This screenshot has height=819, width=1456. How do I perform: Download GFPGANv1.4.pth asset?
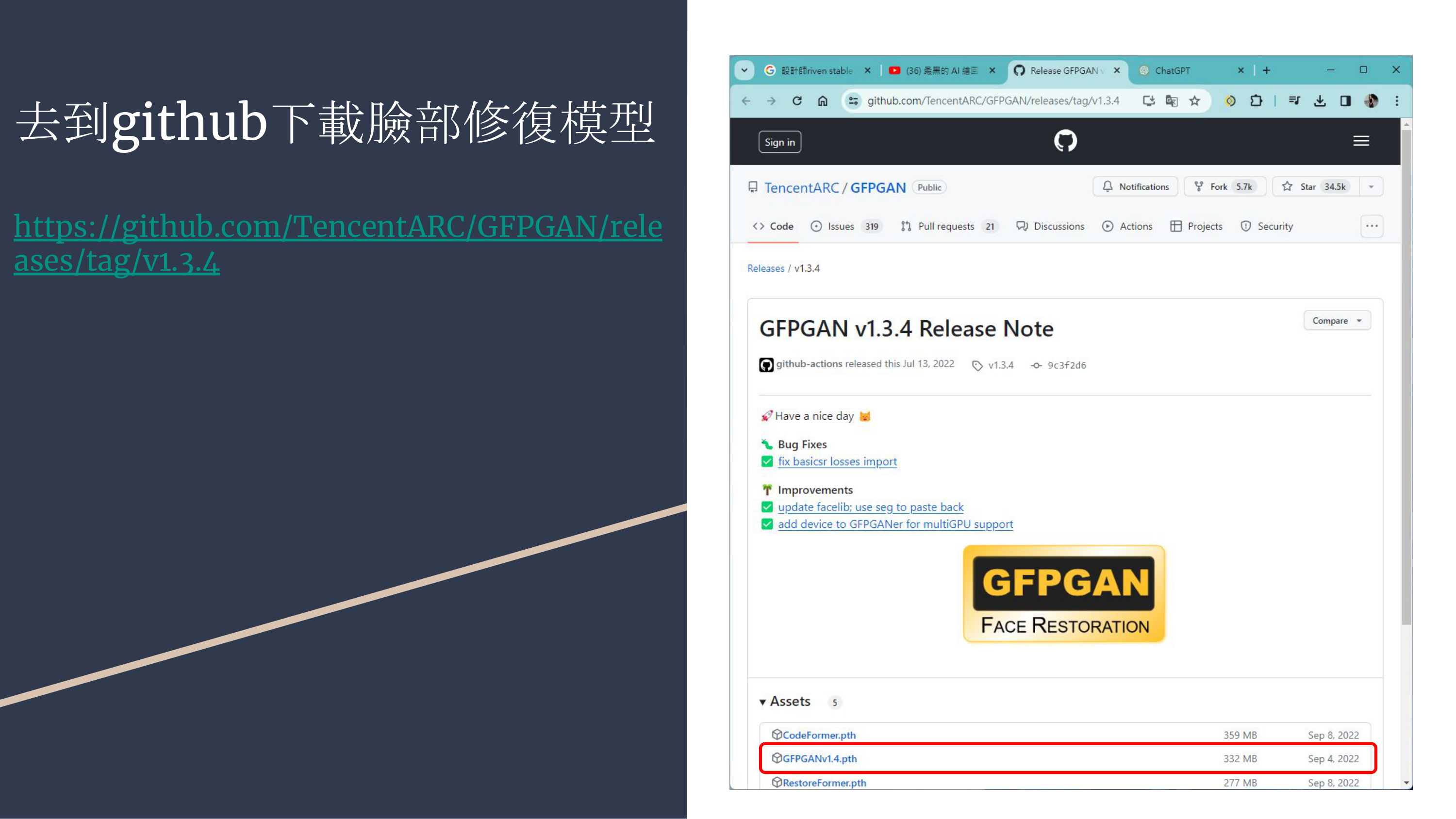tap(820, 758)
